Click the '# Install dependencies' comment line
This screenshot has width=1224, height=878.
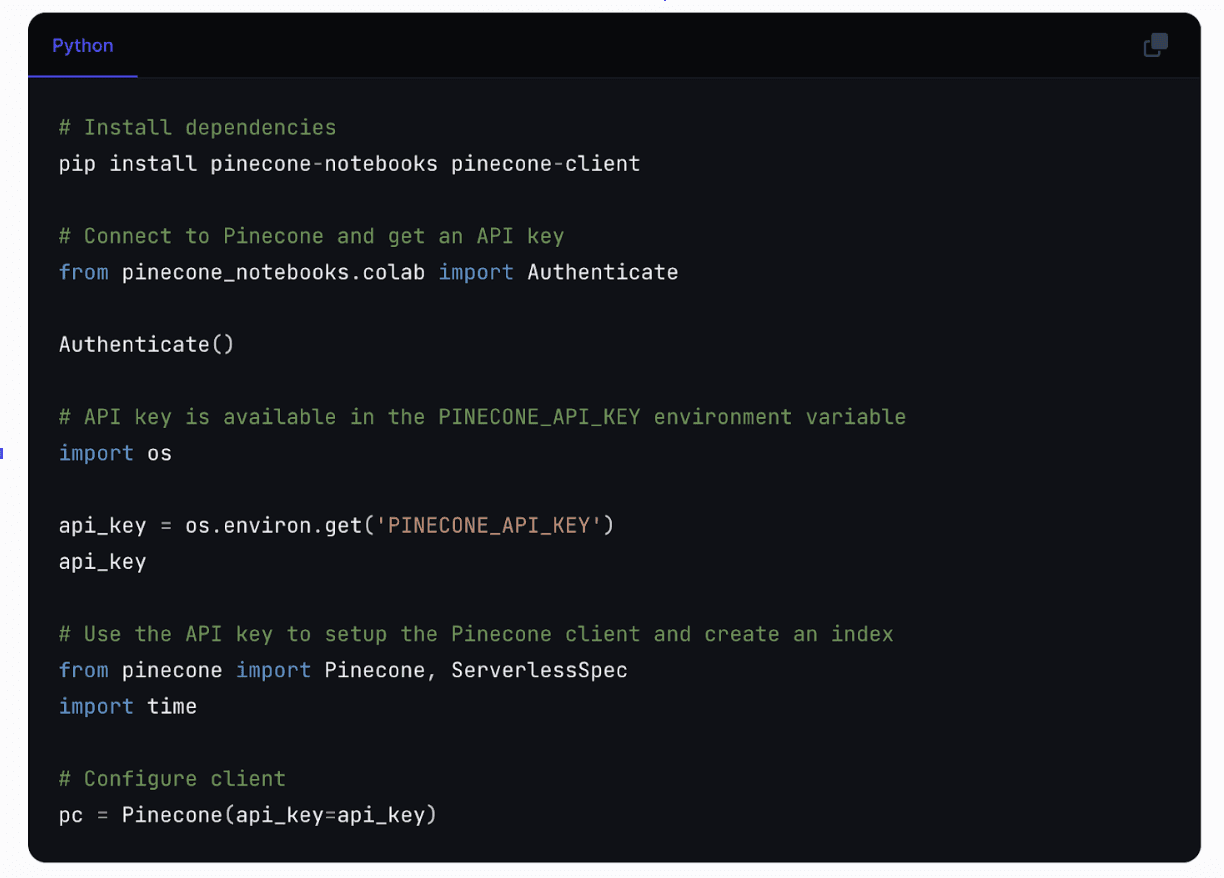(197, 128)
